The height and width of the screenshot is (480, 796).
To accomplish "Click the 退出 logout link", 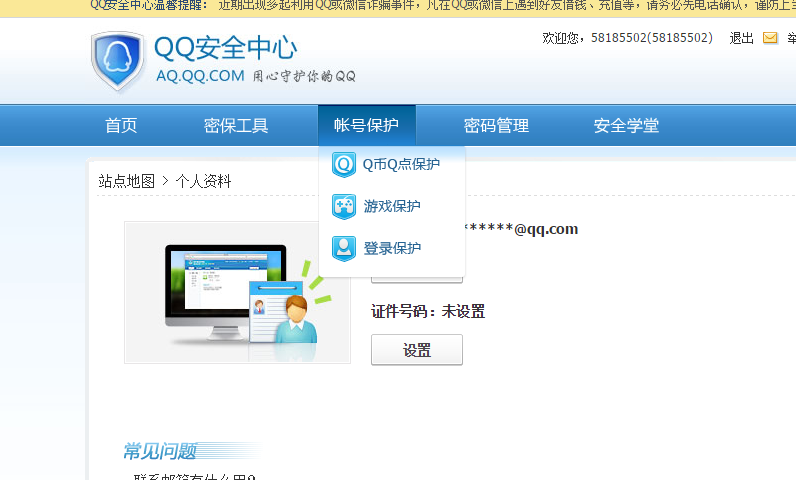I will point(741,38).
